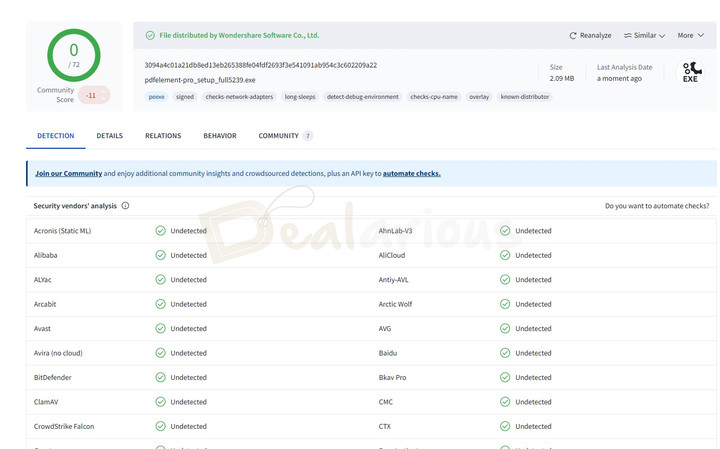
Task: Click the green verified distributor check icon
Action: click(150, 35)
